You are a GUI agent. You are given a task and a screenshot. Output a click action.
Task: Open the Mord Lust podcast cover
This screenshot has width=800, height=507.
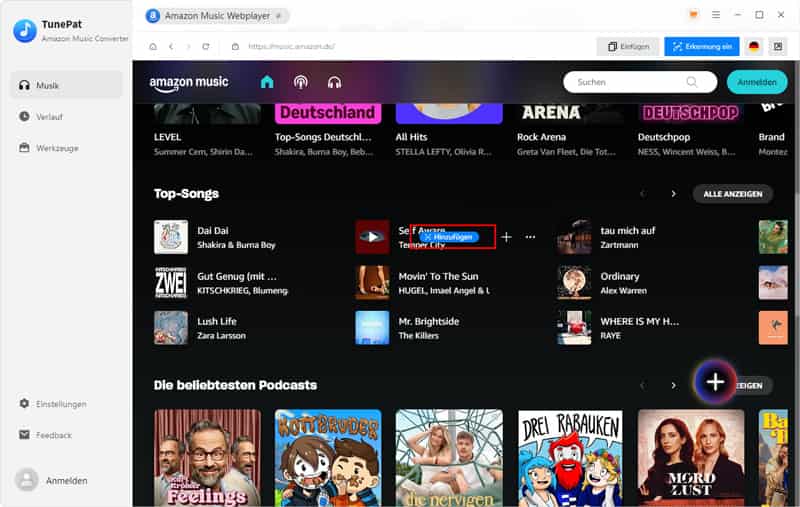(x=691, y=458)
